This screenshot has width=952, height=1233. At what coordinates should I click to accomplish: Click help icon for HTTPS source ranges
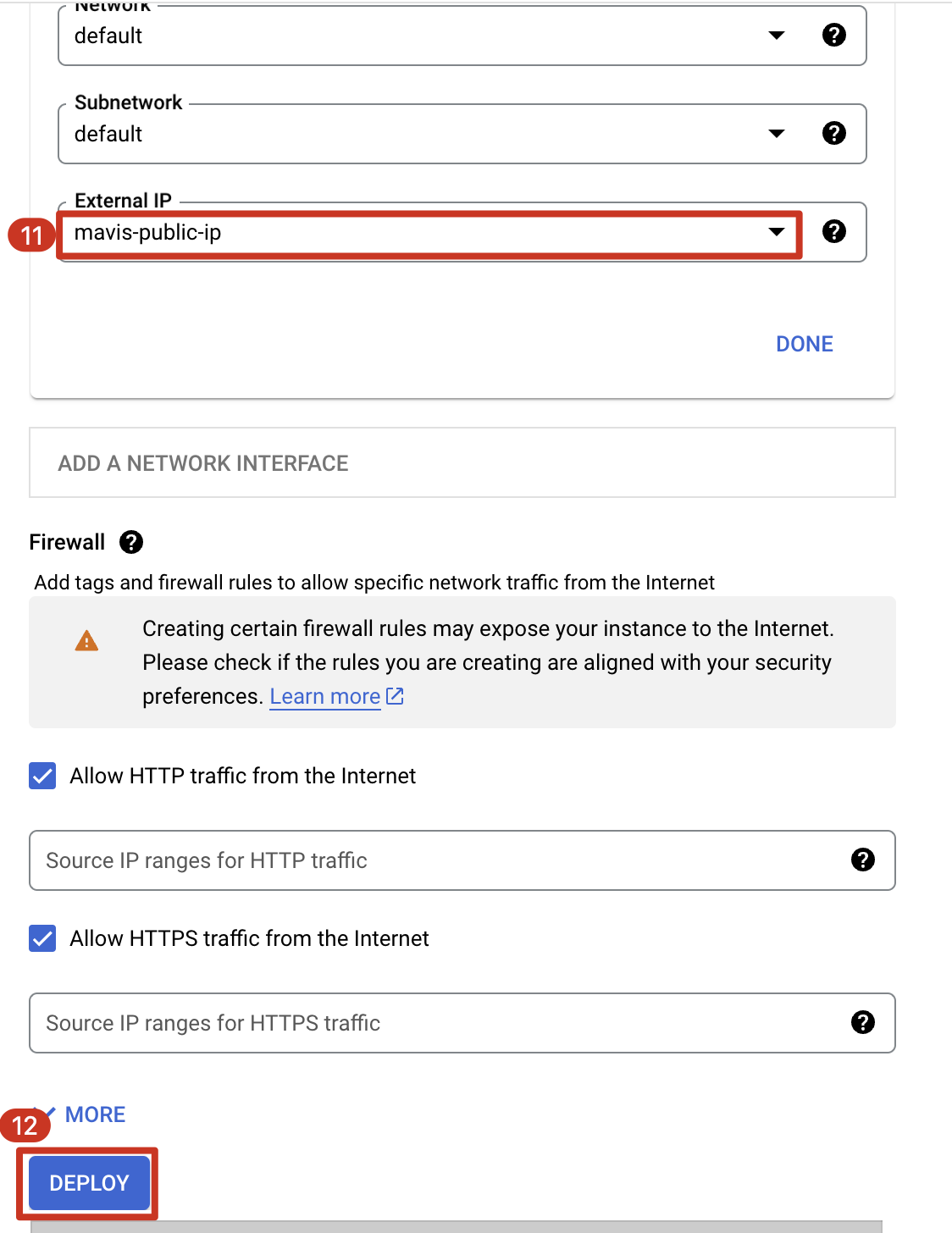[x=862, y=1022]
